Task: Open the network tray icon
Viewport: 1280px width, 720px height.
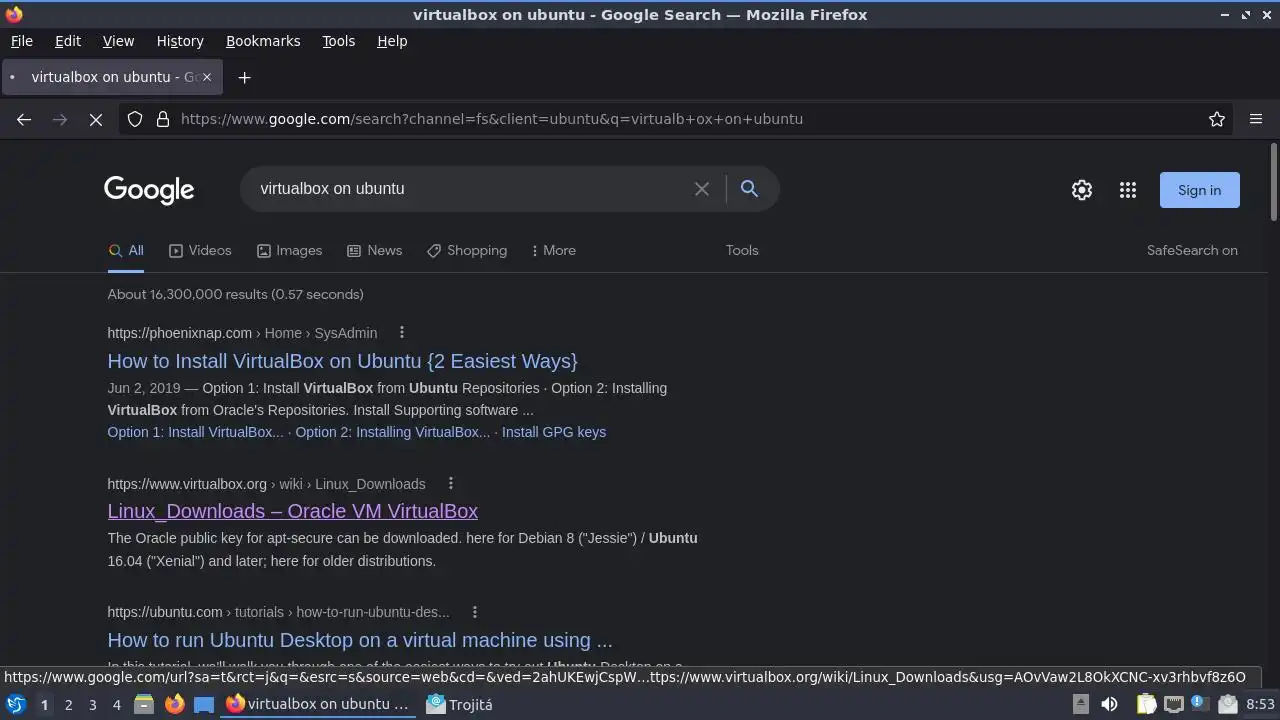Action: click(1173, 704)
